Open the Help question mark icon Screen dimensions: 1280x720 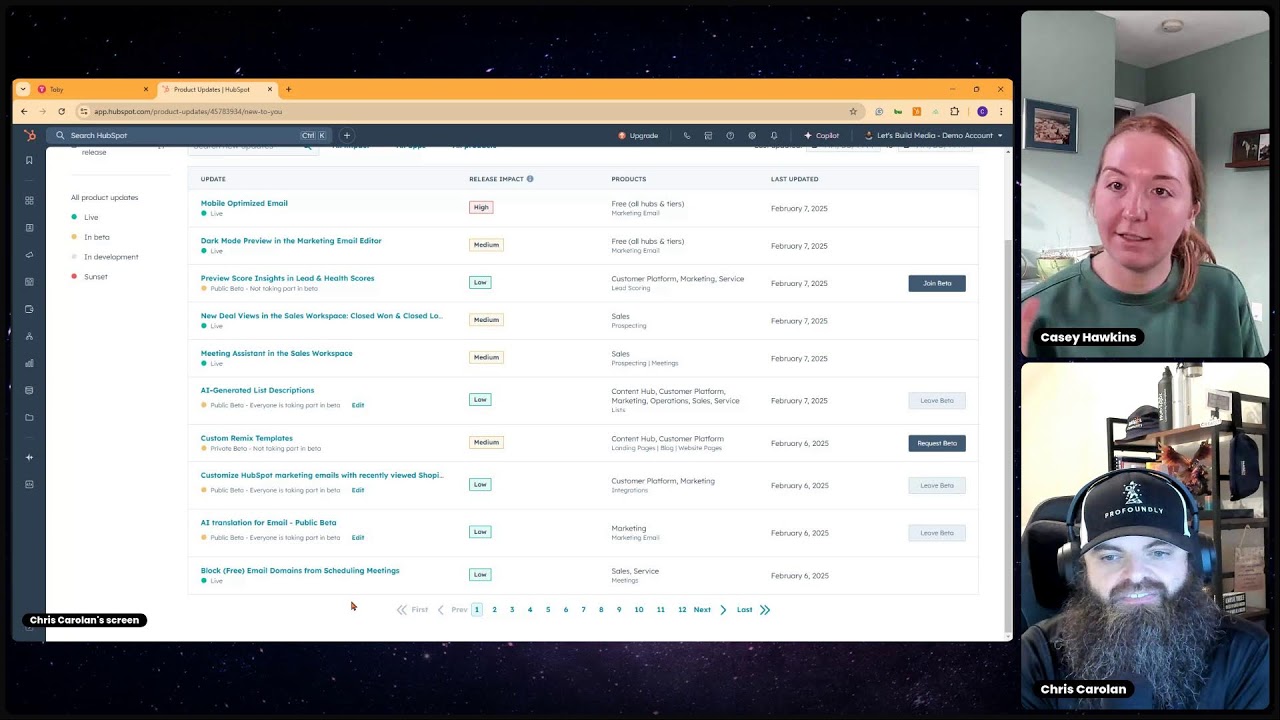click(x=730, y=135)
